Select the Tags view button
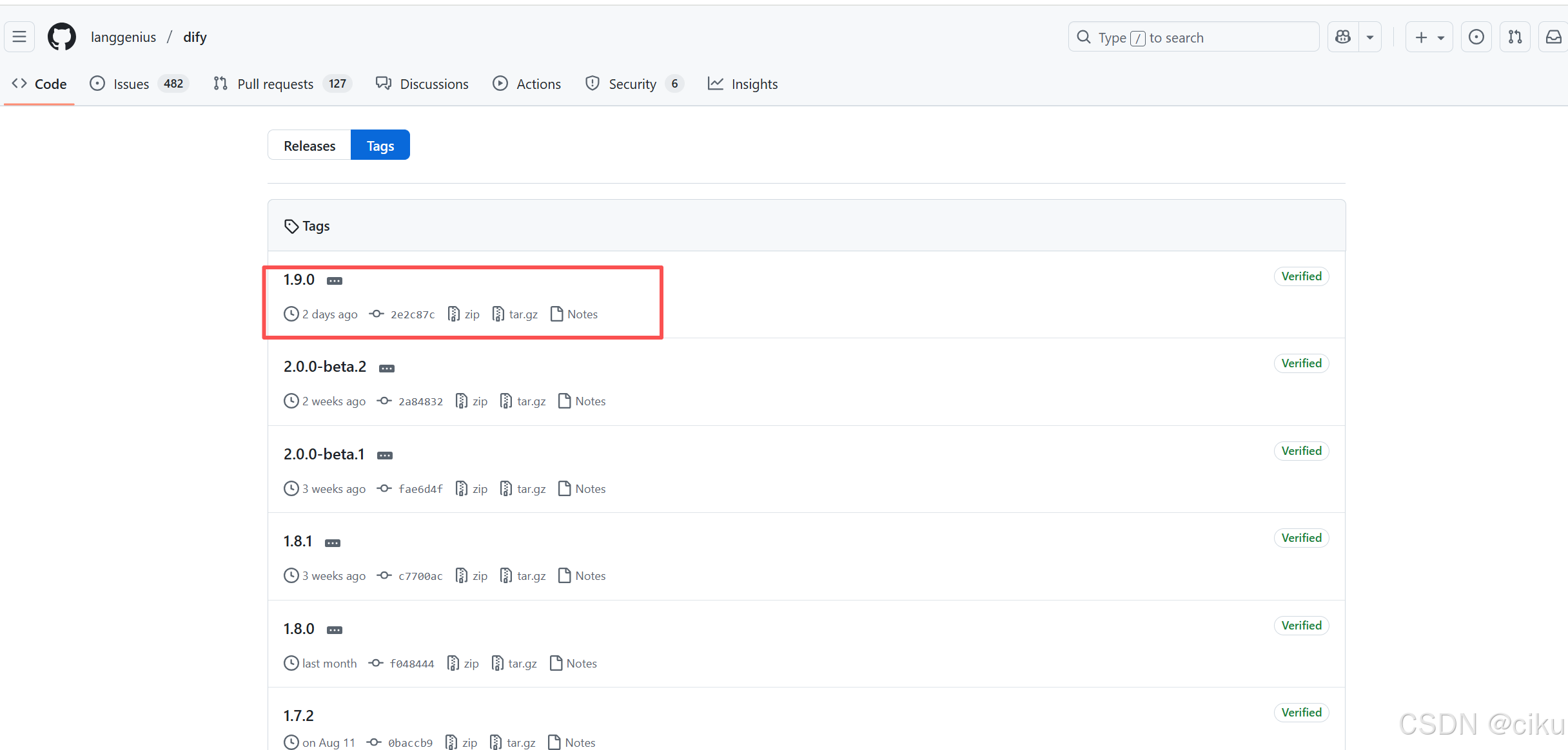Screen dimensions: 1568x750 (x=380, y=146)
